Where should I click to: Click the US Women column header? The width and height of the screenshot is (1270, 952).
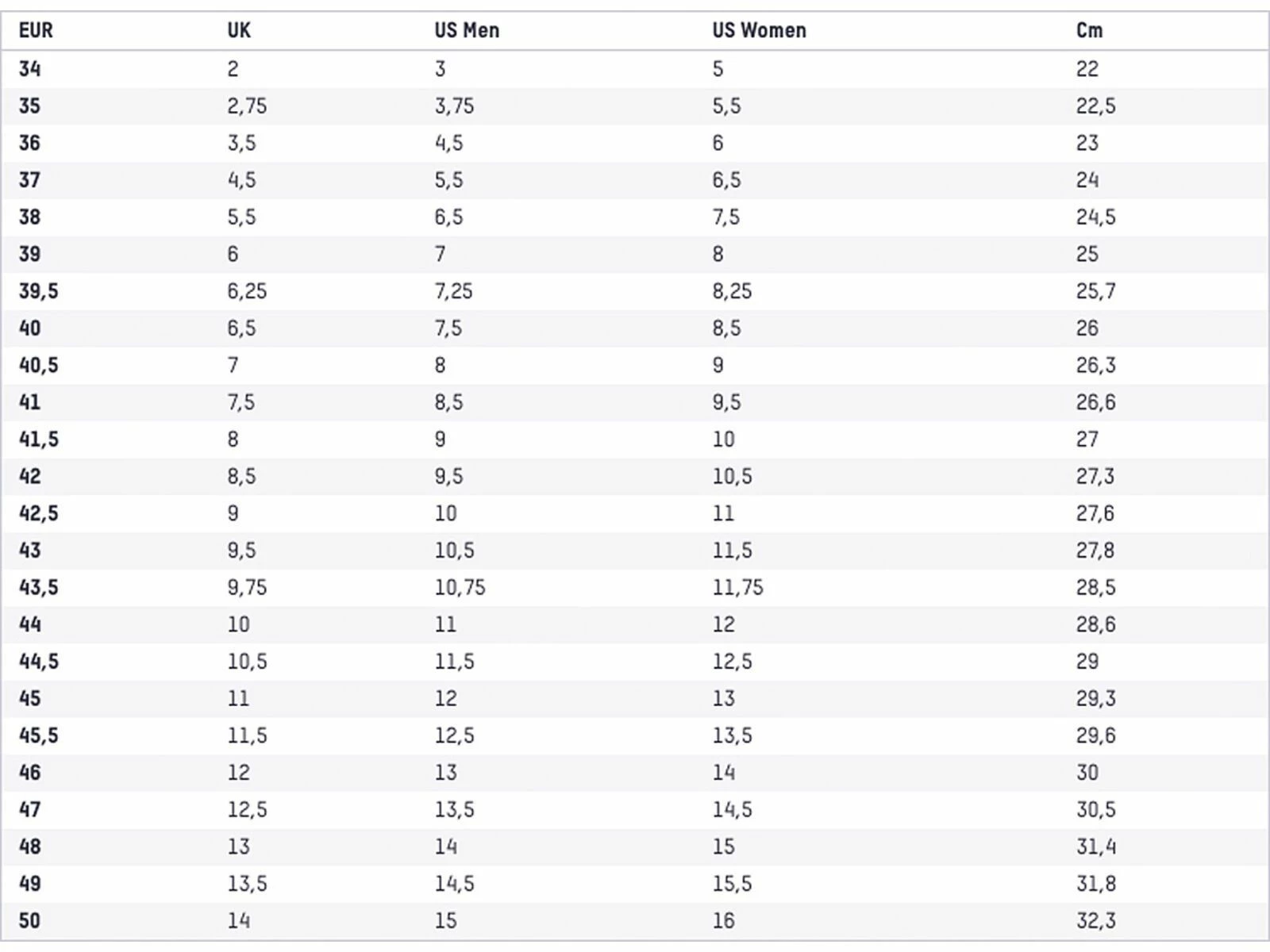[759, 31]
